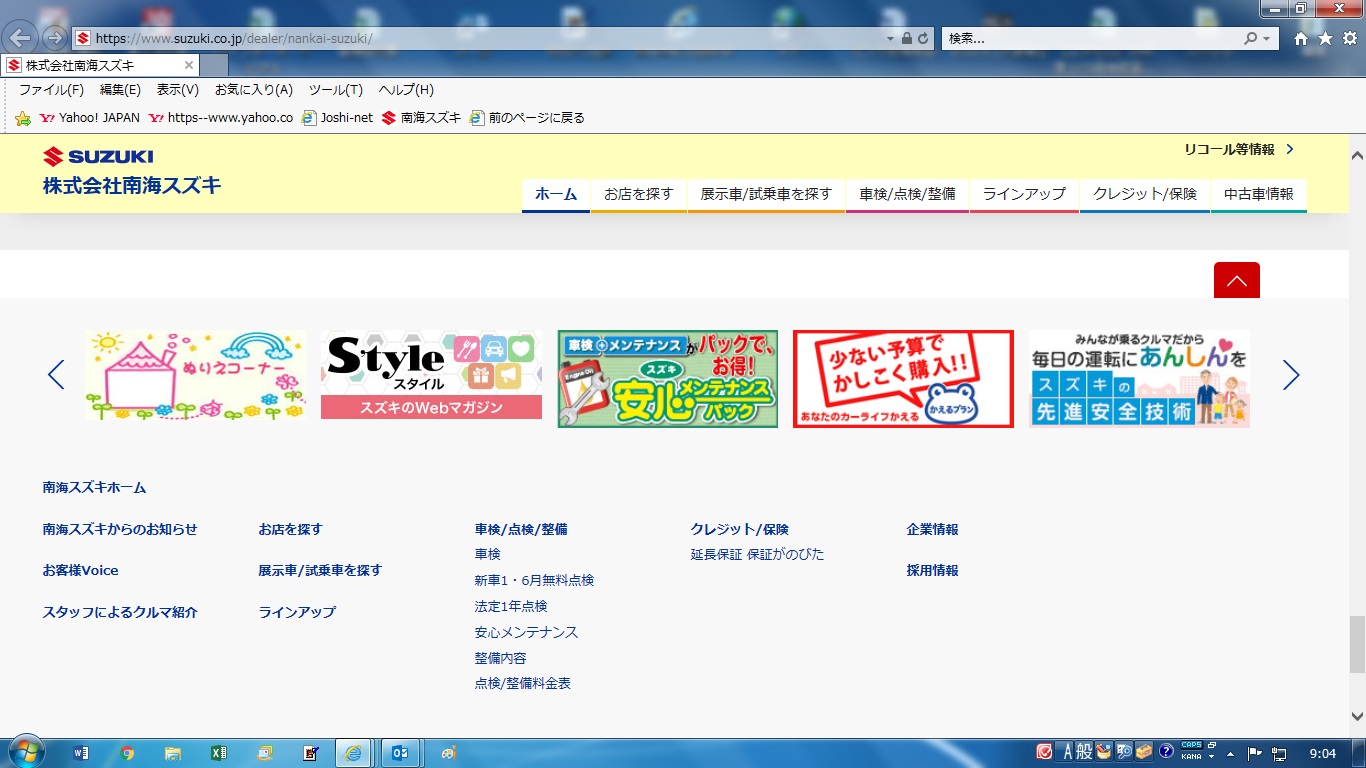Image resolution: width=1366 pixels, height=768 pixels.
Task: Open the https--www.yahoo.co bookmark
Action: click(221, 118)
